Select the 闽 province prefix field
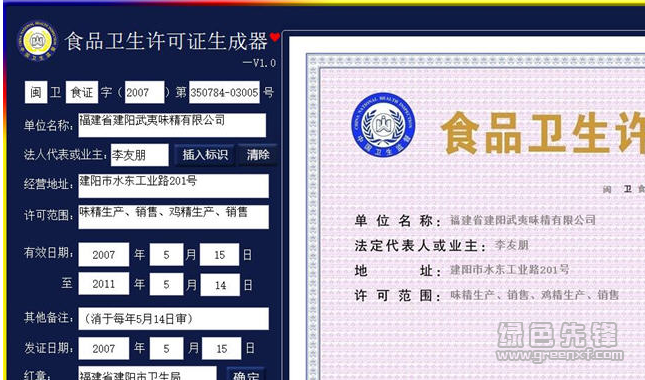This screenshot has height=380, width=645. click(36, 92)
